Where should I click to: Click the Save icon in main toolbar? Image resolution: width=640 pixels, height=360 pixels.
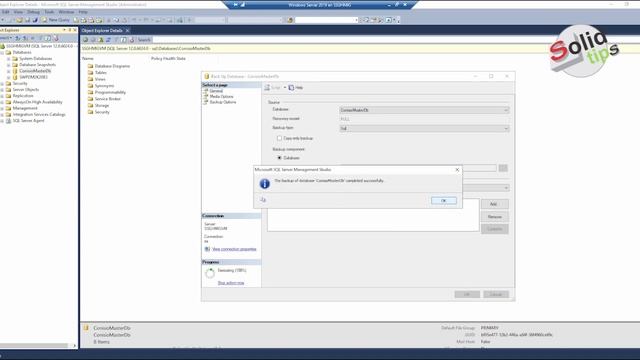27,20
